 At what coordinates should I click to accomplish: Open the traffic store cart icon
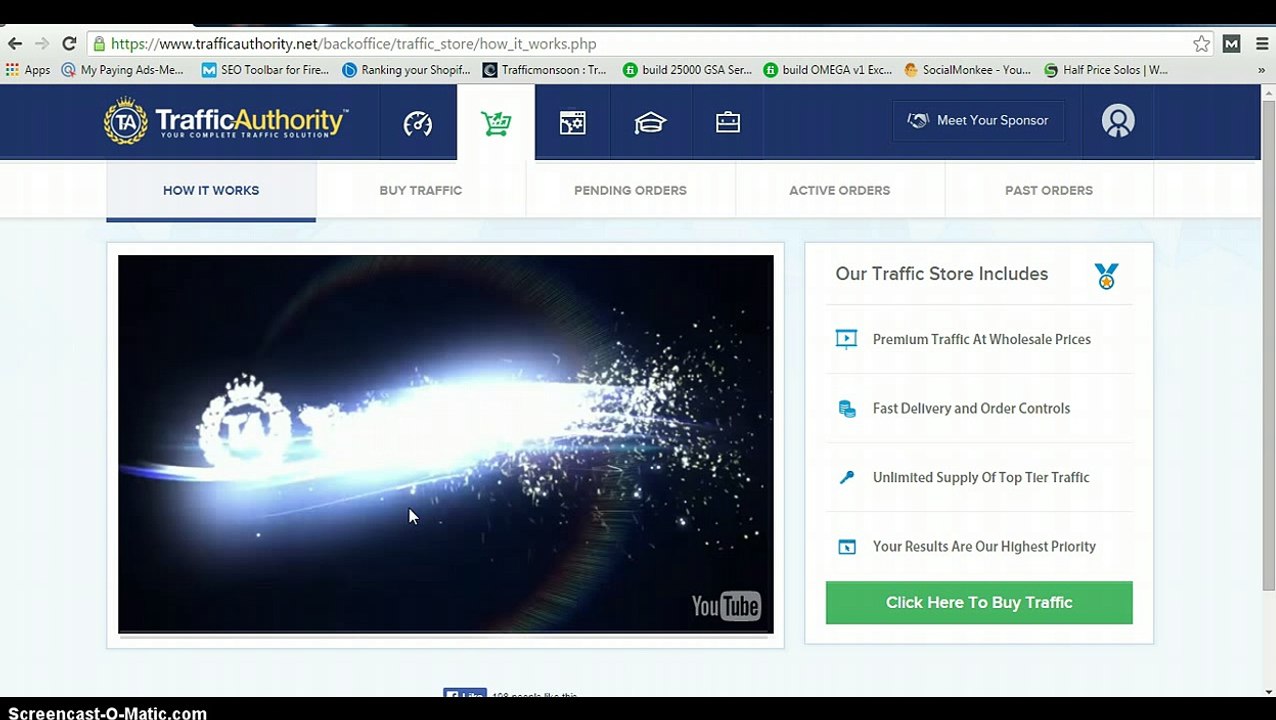(x=496, y=123)
